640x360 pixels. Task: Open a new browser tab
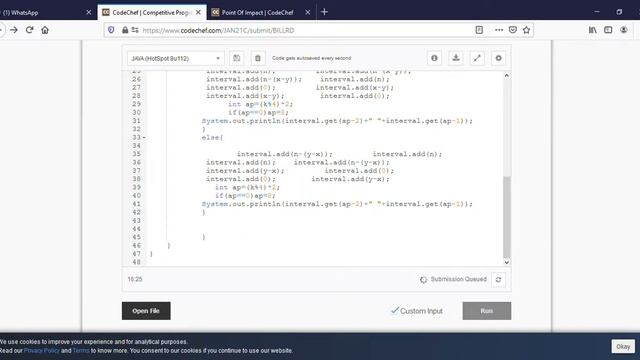[324, 12]
